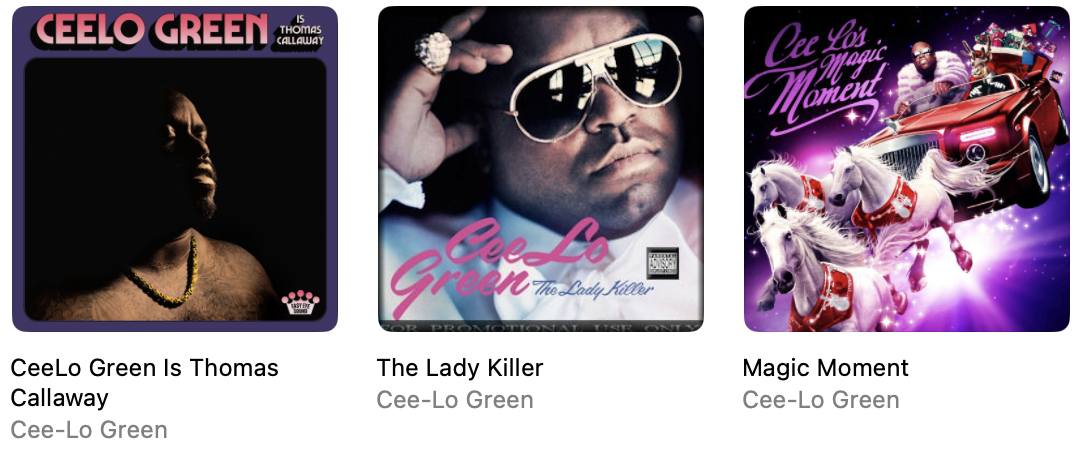Open the Cee-Lo Green artist link under Magic Moment
The image size is (1086, 454).
pyautogui.click(x=821, y=400)
